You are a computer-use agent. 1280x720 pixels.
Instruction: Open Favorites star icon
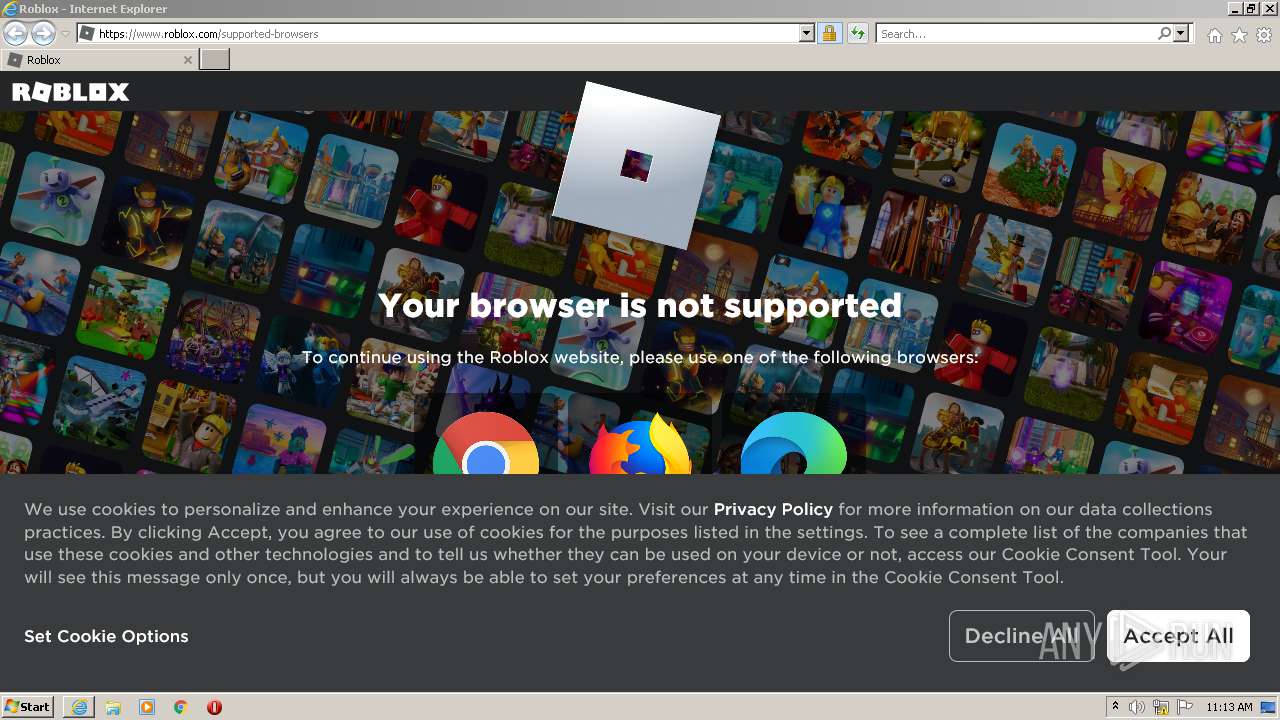click(x=1239, y=35)
